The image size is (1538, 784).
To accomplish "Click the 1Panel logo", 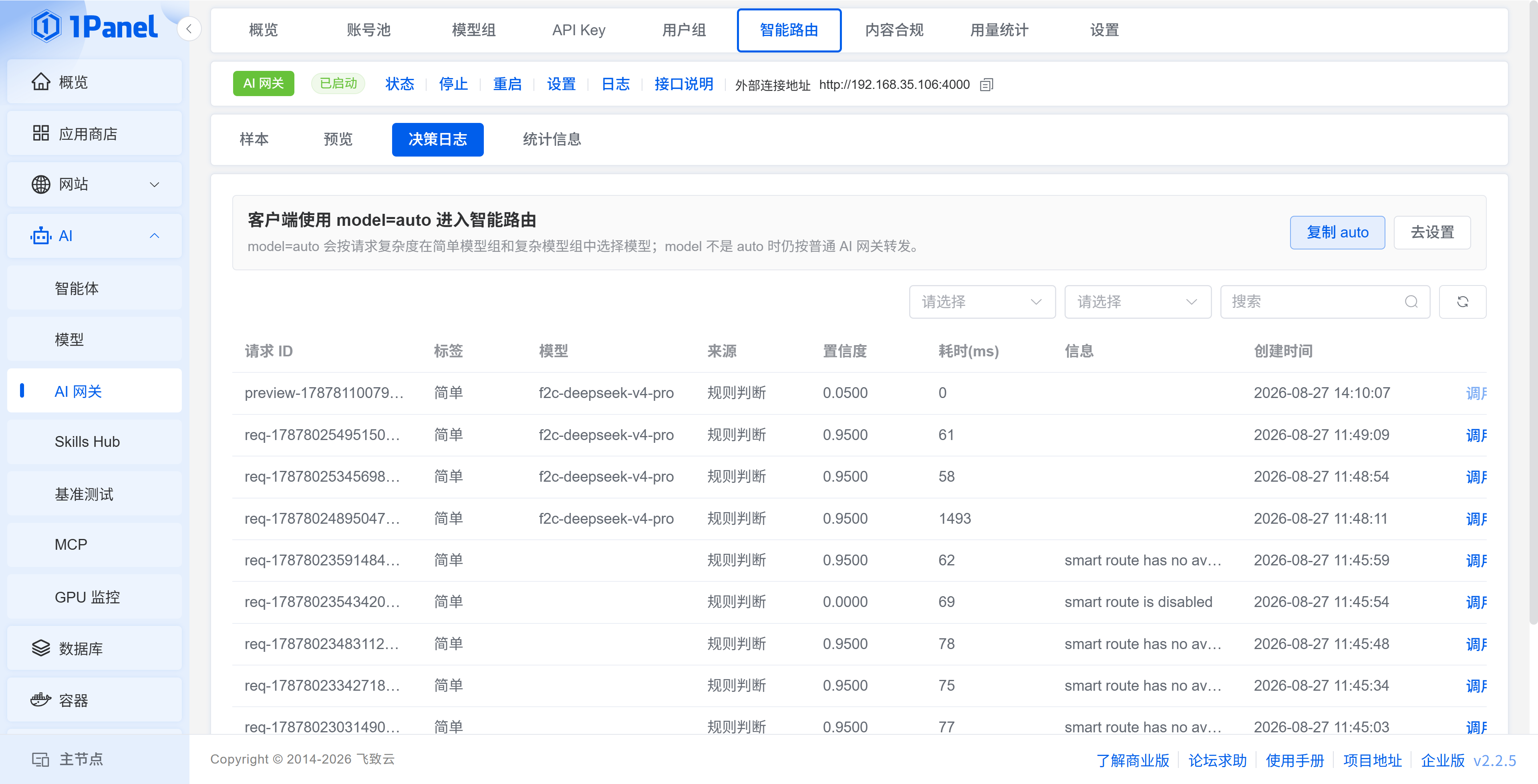I will tap(95, 27).
